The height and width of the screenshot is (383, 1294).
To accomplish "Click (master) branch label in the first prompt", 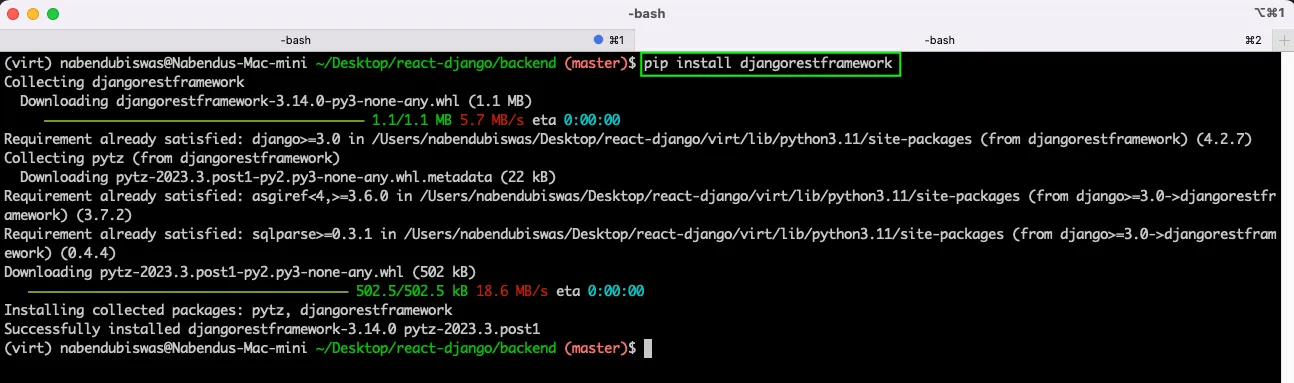I will pyautogui.click(x=596, y=63).
